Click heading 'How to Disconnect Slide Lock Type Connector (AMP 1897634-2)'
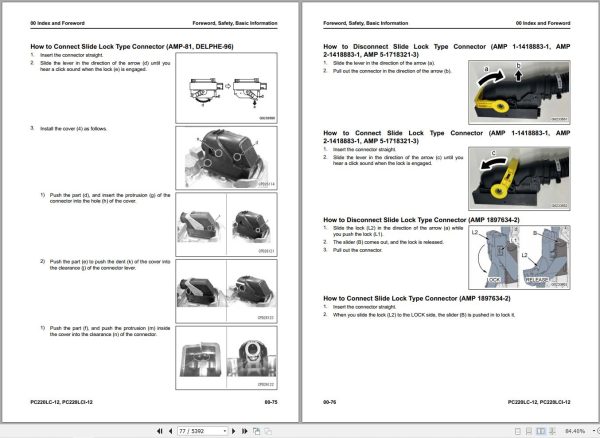This screenshot has width=600, height=438. (421, 220)
